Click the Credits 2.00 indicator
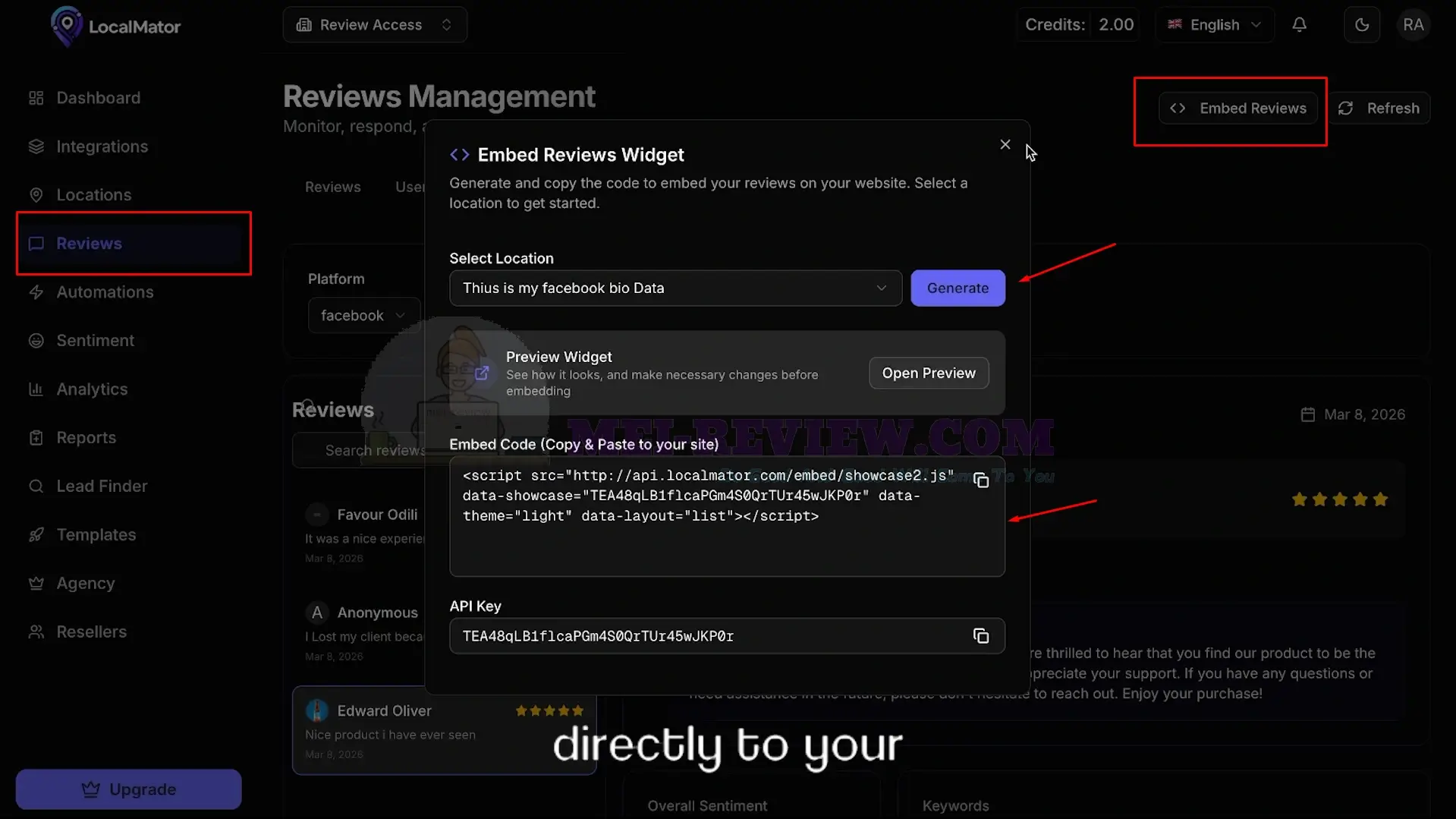The width and height of the screenshot is (1456, 819). tap(1079, 25)
